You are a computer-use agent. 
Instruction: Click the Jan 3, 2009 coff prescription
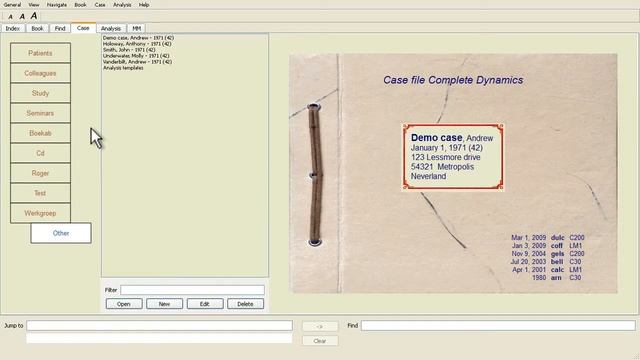click(x=548, y=246)
